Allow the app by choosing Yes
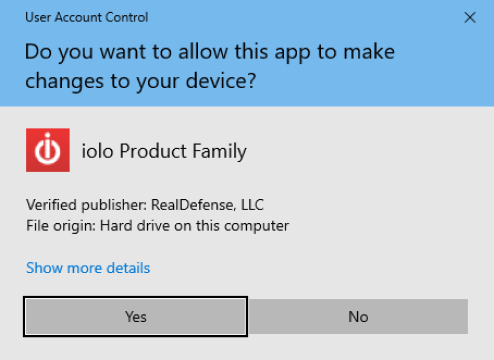 click(x=136, y=316)
